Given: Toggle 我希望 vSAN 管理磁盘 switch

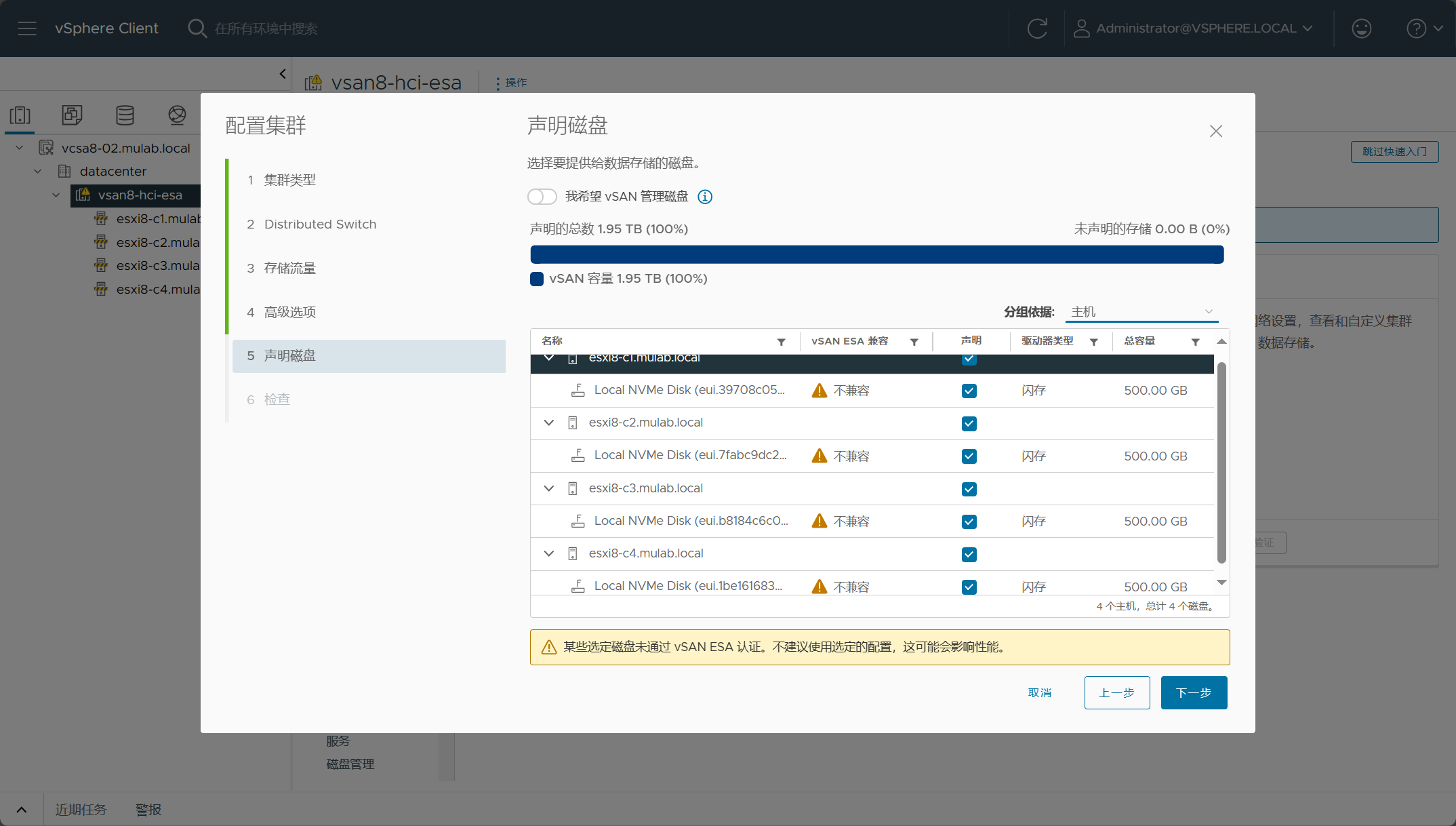Looking at the screenshot, I should (x=542, y=197).
